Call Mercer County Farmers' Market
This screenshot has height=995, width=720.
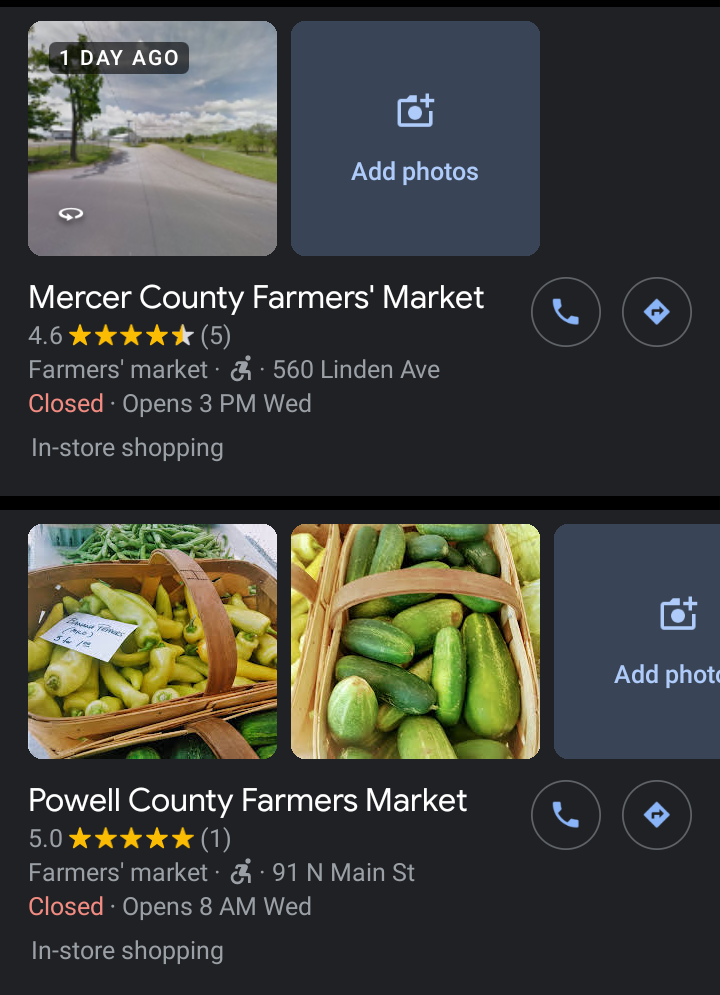coord(565,313)
